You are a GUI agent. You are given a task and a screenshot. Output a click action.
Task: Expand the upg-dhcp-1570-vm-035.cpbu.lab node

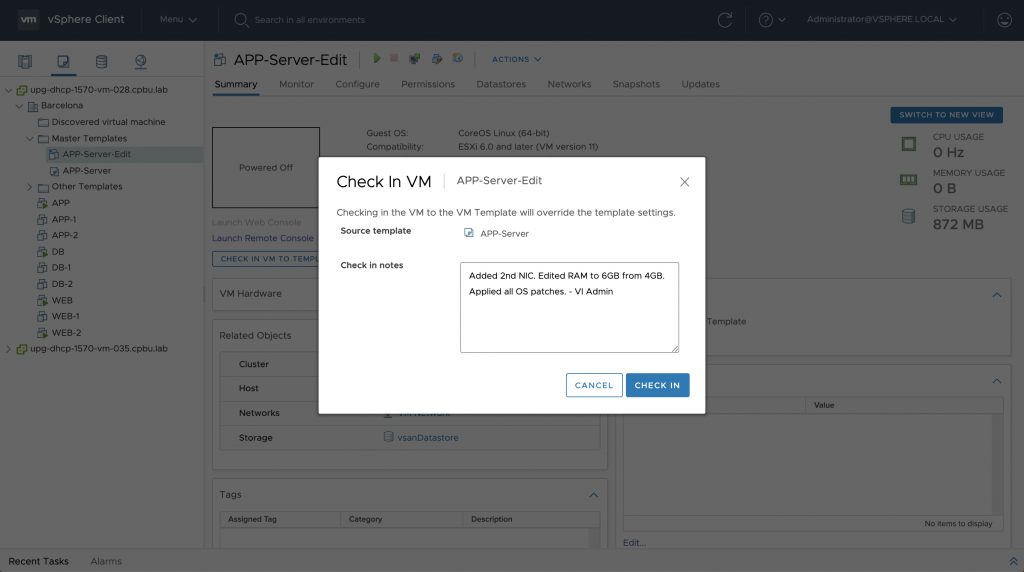[x=8, y=349]
